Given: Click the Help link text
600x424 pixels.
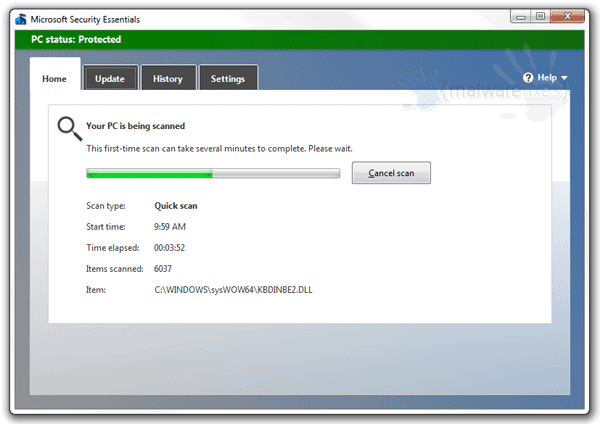Looking at the screenshot, I should point(547,78).
